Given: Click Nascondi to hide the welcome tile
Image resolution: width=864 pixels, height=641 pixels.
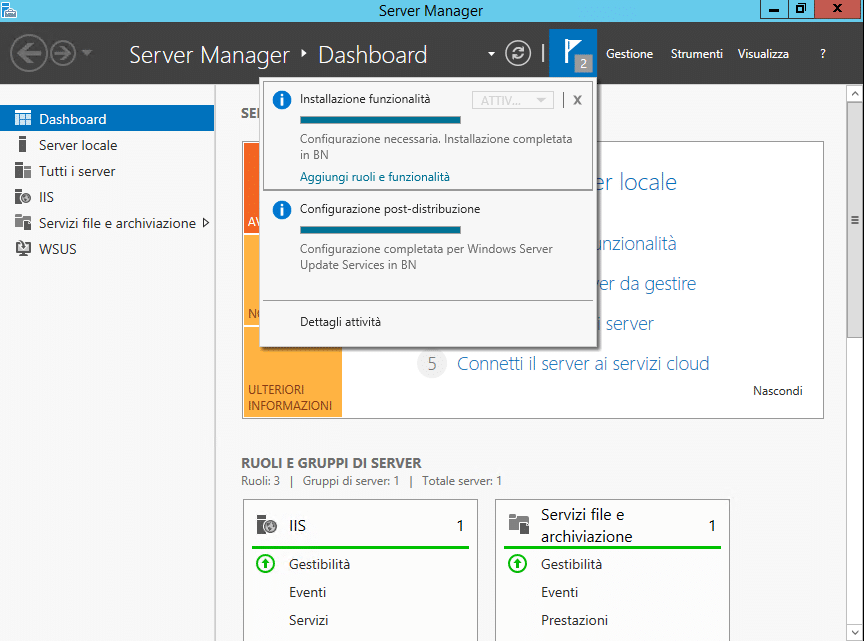Looking at the screenshot, I should click(777, 391).
